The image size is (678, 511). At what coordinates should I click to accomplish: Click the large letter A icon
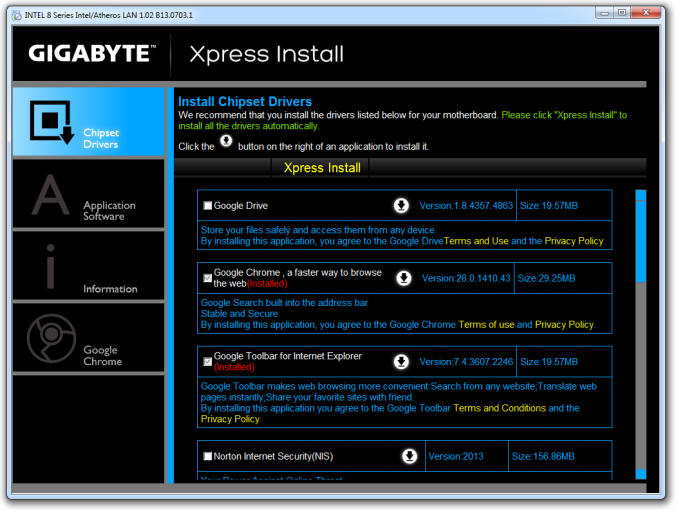click(x=51, y=195)
